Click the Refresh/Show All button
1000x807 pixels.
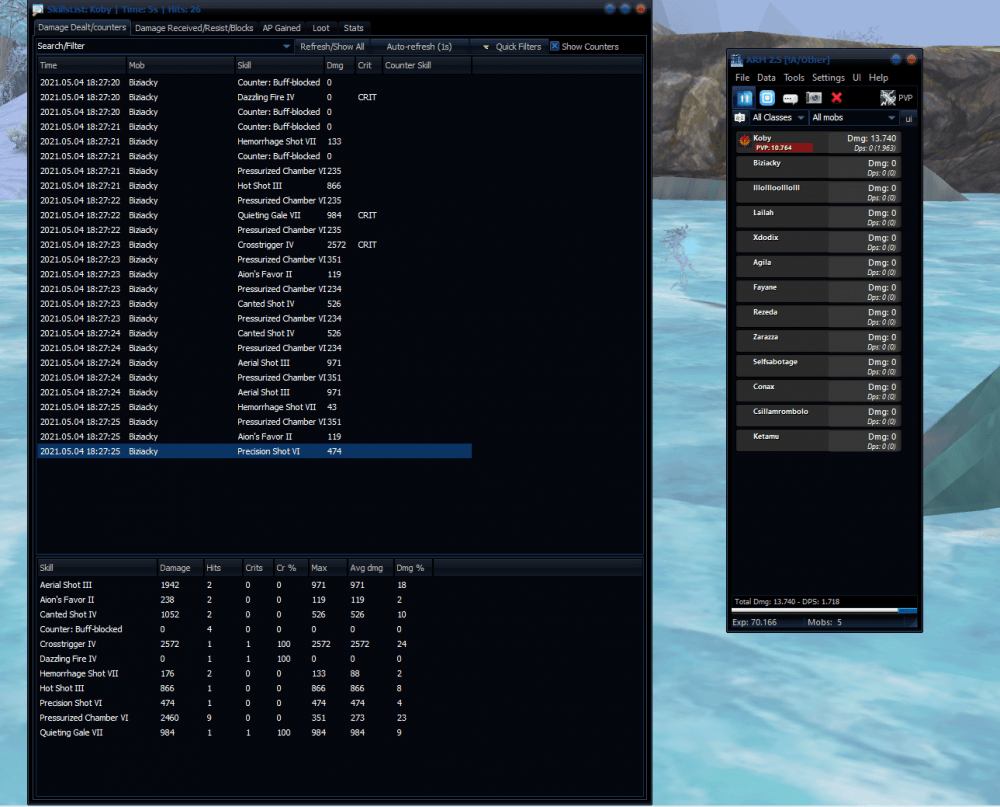332,47
